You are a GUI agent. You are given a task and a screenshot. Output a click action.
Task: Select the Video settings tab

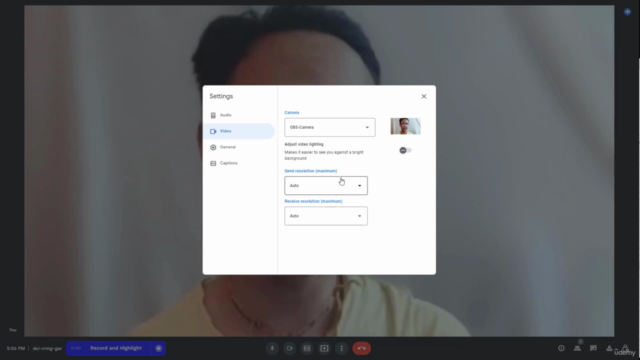[x=239, y=131]
